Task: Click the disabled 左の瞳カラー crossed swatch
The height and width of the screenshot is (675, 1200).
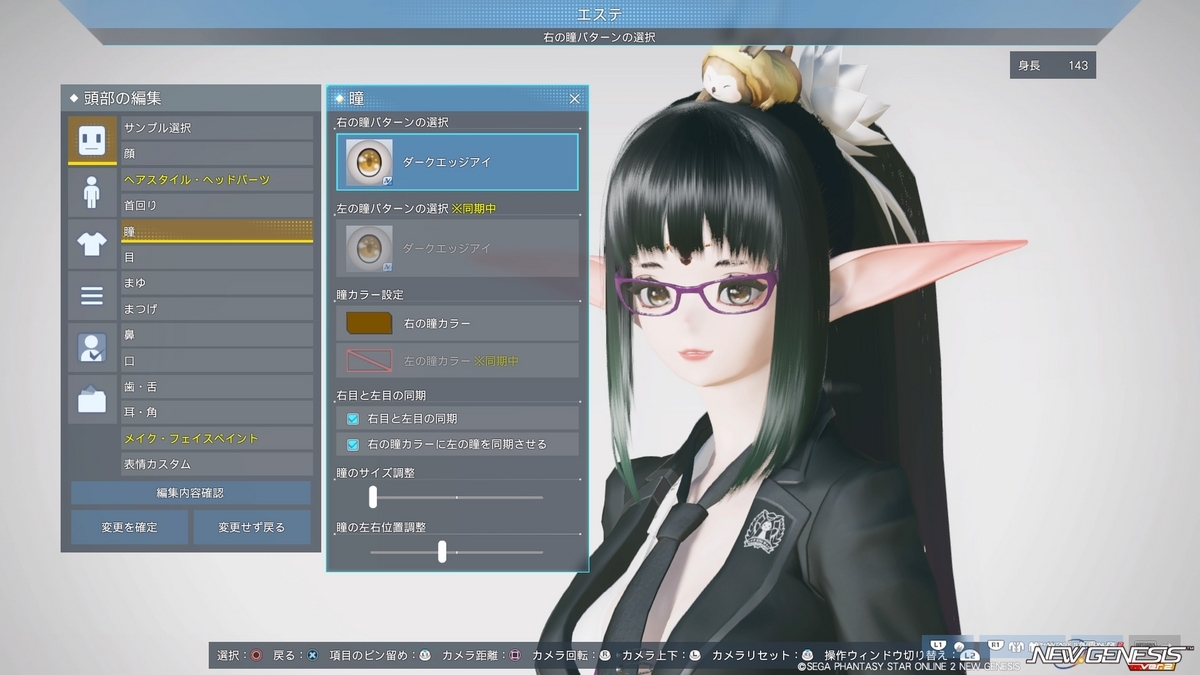Action: point(369,360)
